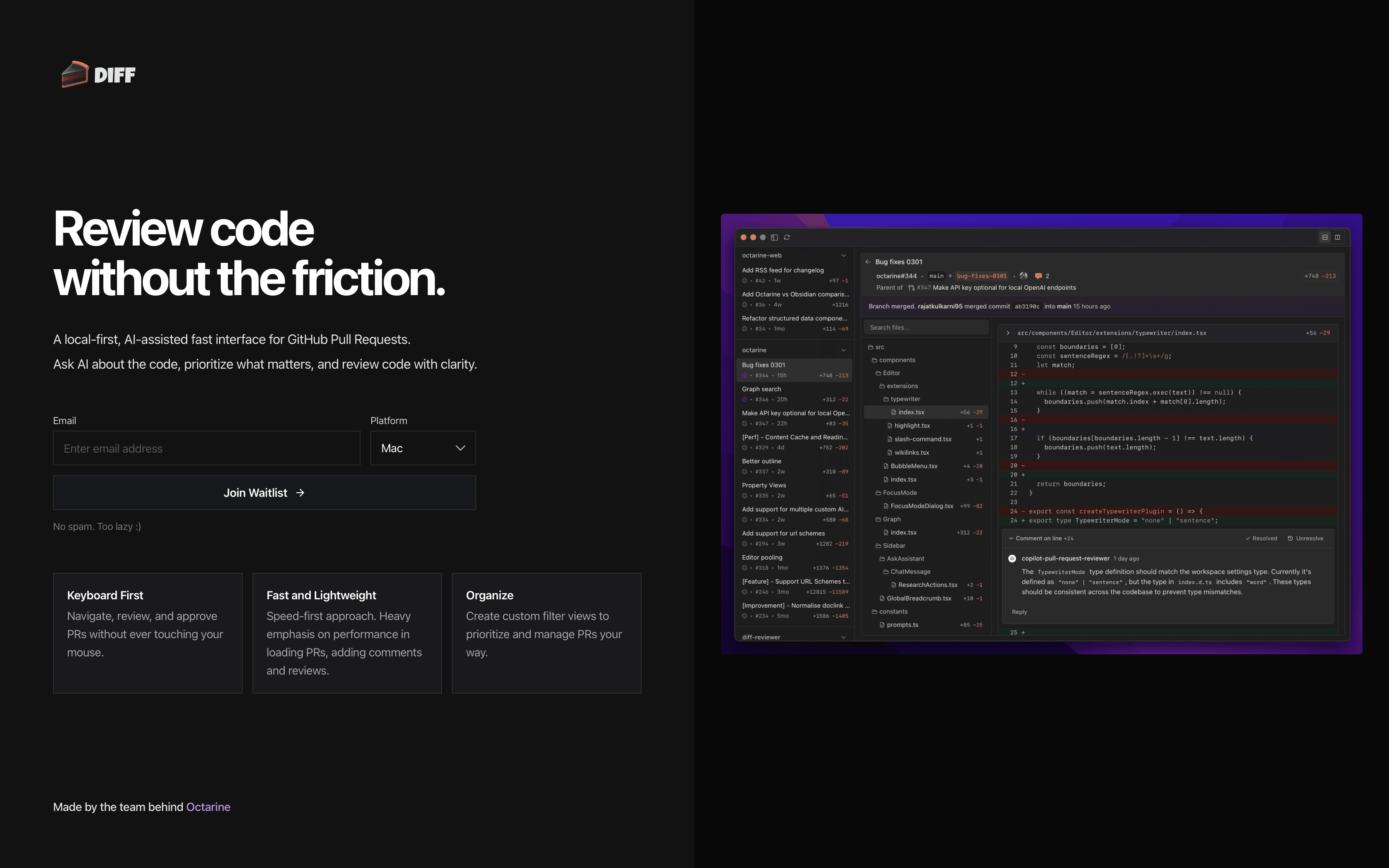Click the orange comment bubble icon
Viewport: 1389px width, 868px height.
1038,276
